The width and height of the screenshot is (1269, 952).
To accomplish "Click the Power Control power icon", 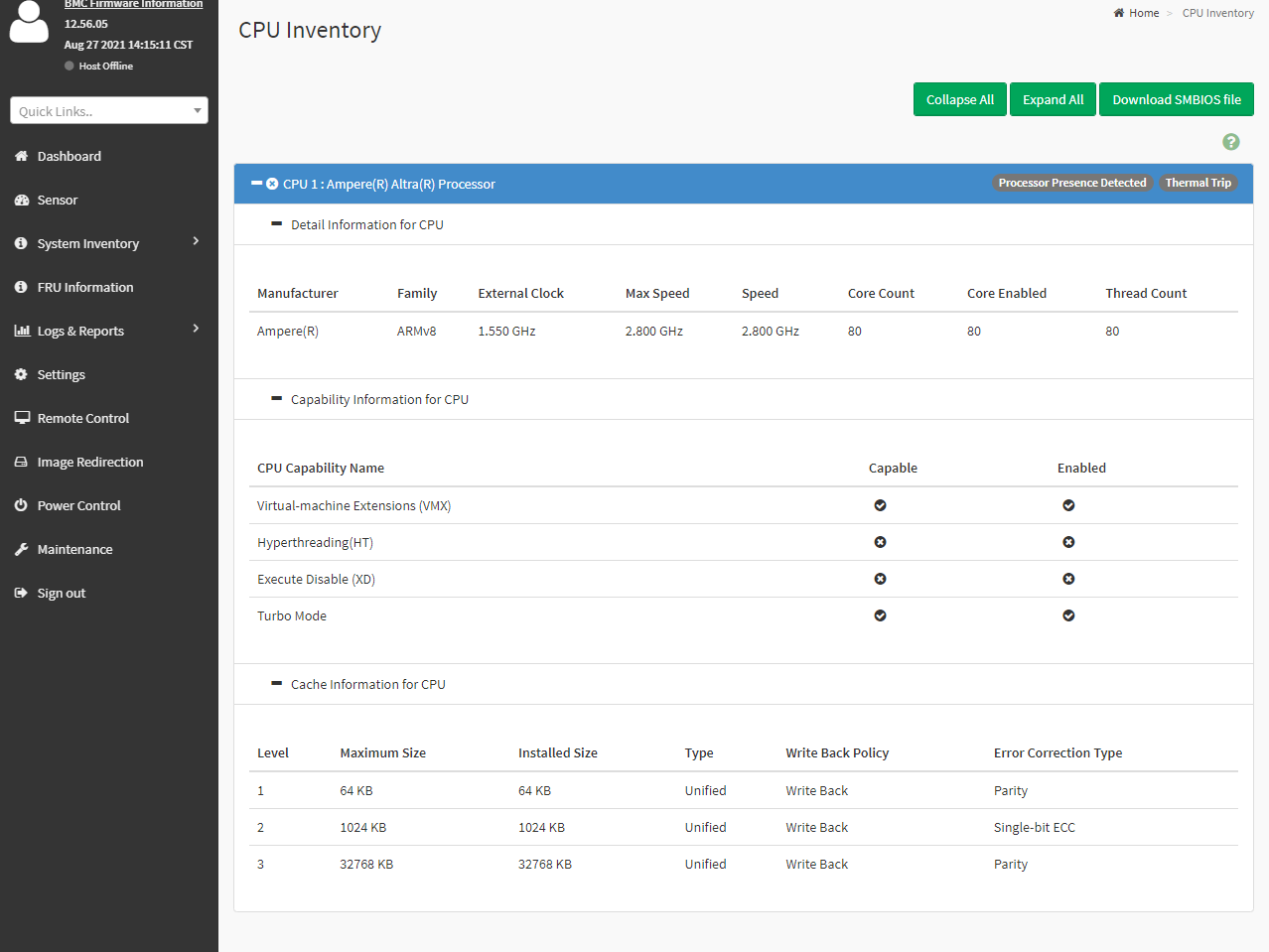I will point(21,505).
